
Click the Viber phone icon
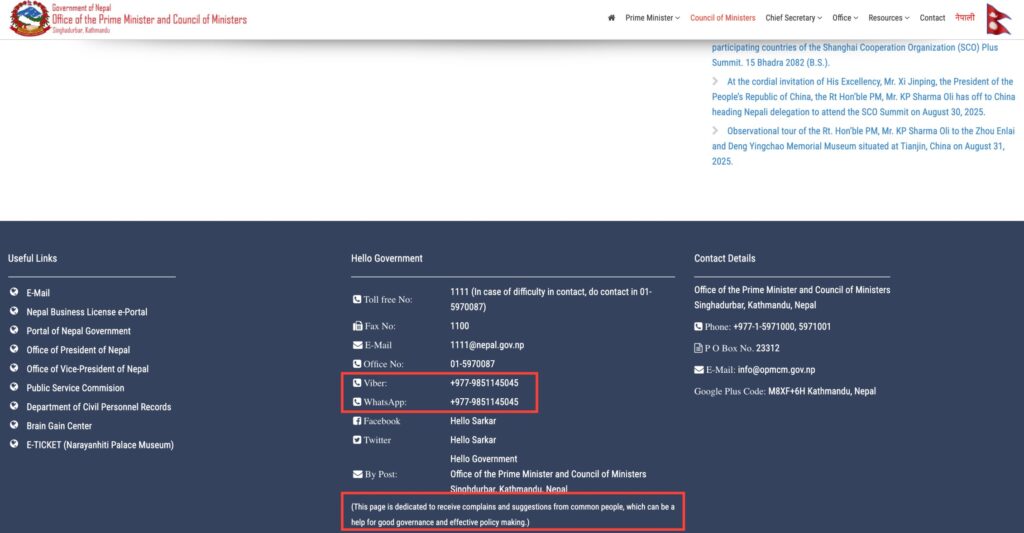point(357,383)
